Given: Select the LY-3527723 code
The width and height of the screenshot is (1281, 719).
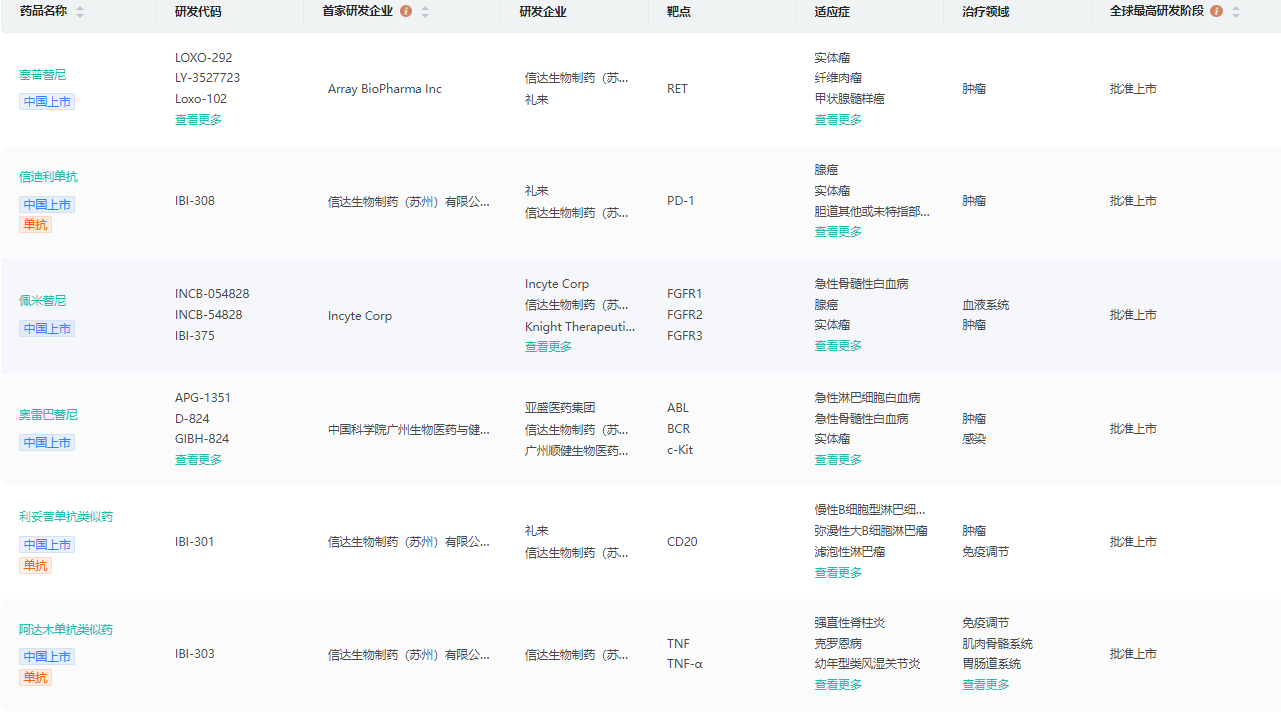Looking at the screenshot, I should [208, 78].
